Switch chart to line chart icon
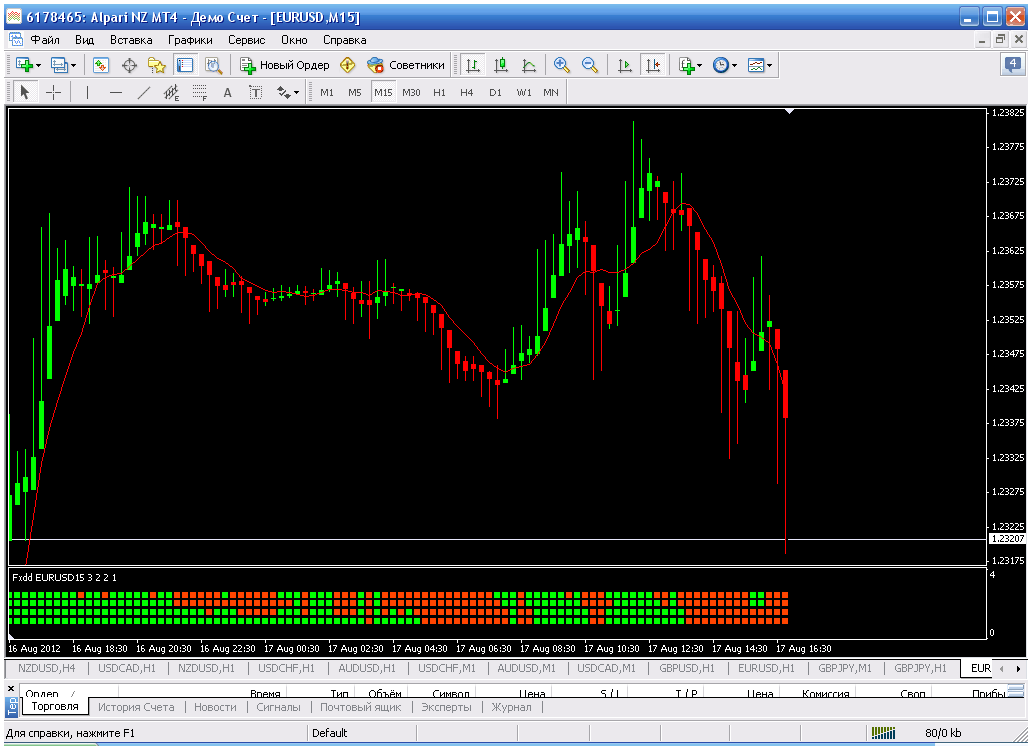 pyautogui.click(x=529, y=65)
